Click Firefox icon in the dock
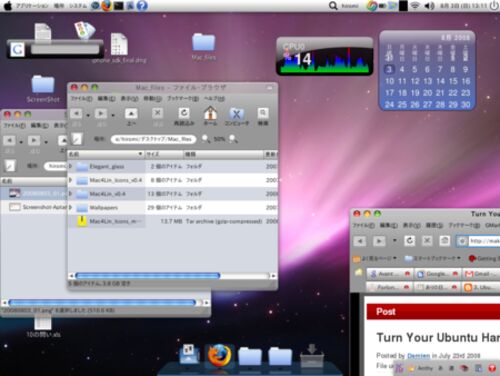 point(219,355)
